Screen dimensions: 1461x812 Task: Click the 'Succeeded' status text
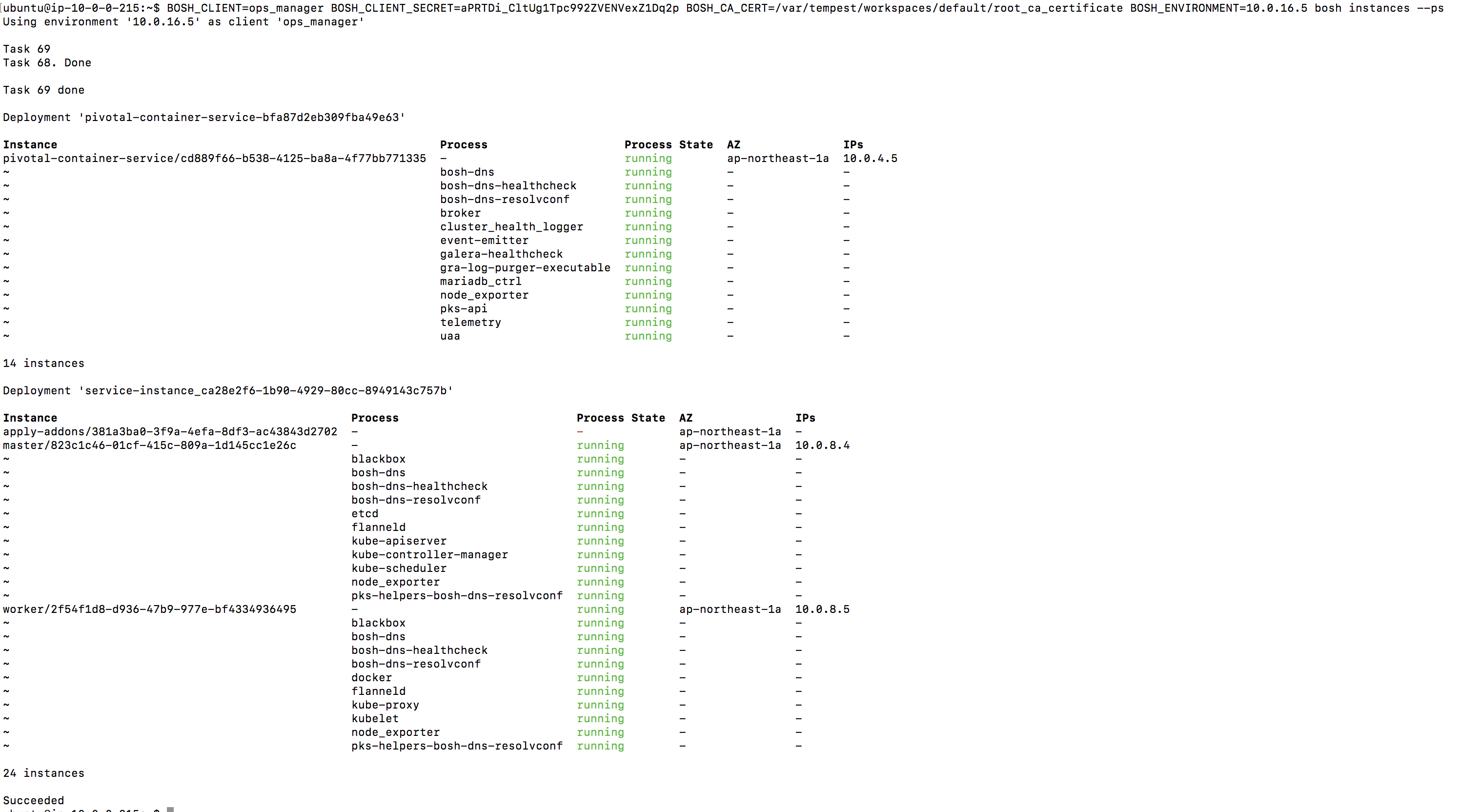pyautogui.click(x=34, y=801)
